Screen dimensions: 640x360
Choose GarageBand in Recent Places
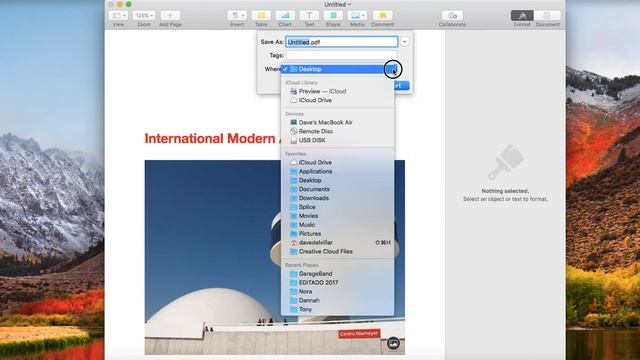click(338, 274)
